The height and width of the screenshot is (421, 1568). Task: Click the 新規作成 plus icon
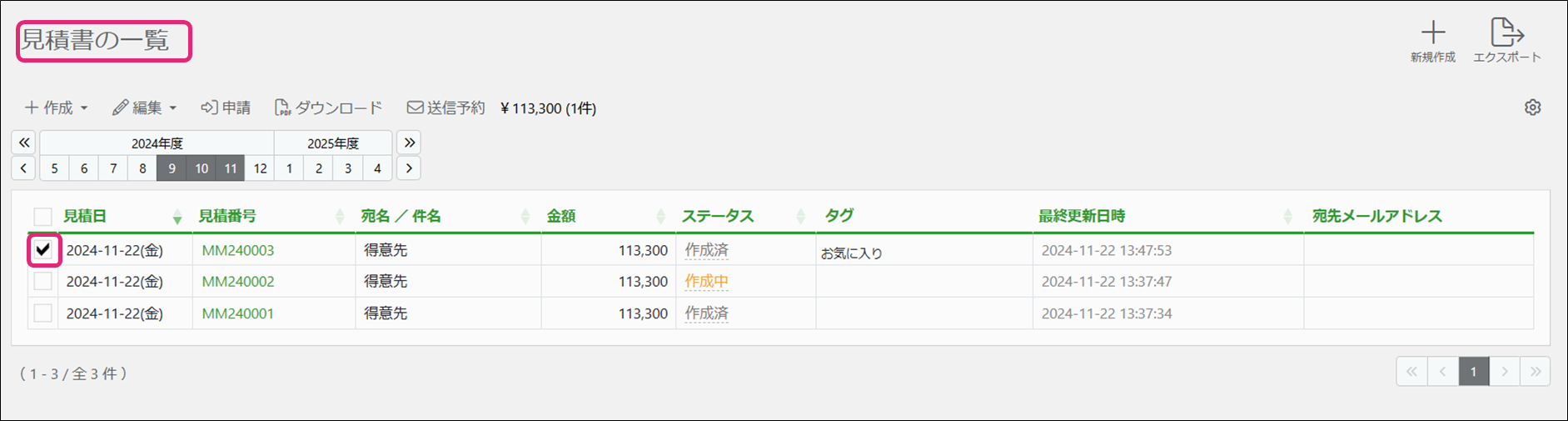1432,33
